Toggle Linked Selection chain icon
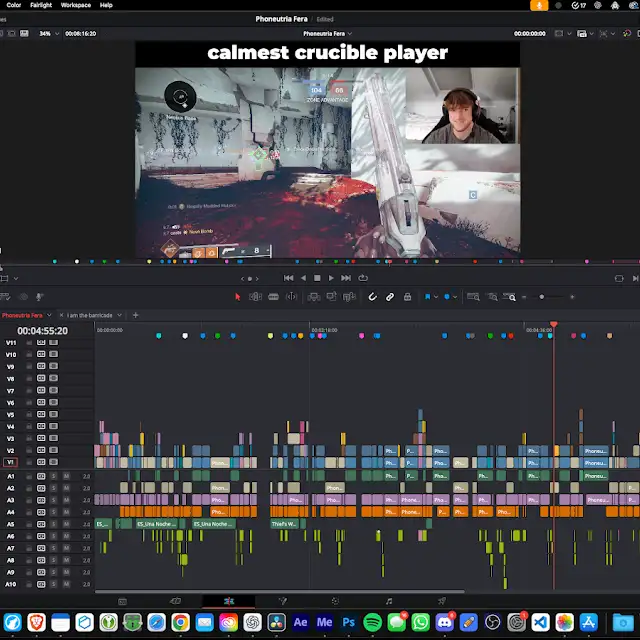Viewport: 640px width, 640px height. click(390, 297)
